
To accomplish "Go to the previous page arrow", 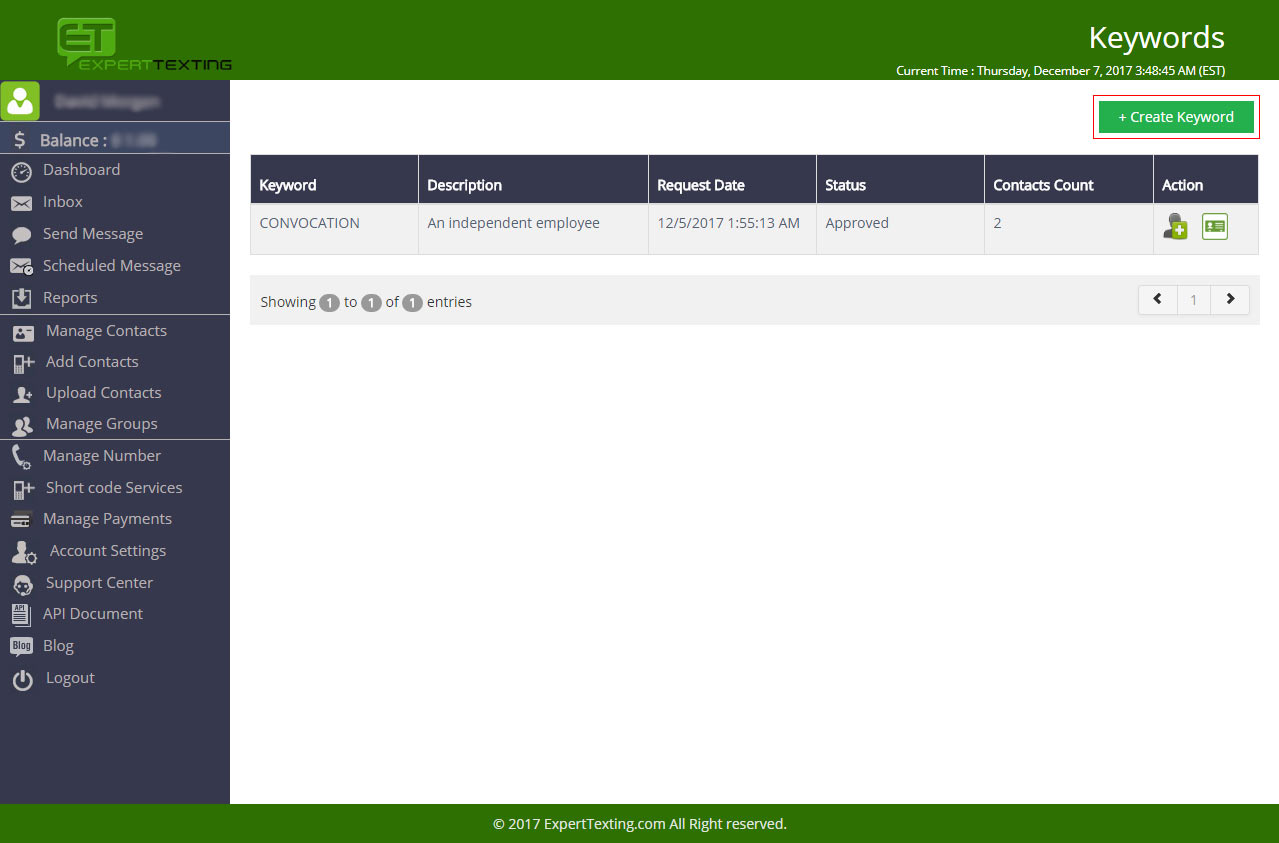I will point(1158,300).
